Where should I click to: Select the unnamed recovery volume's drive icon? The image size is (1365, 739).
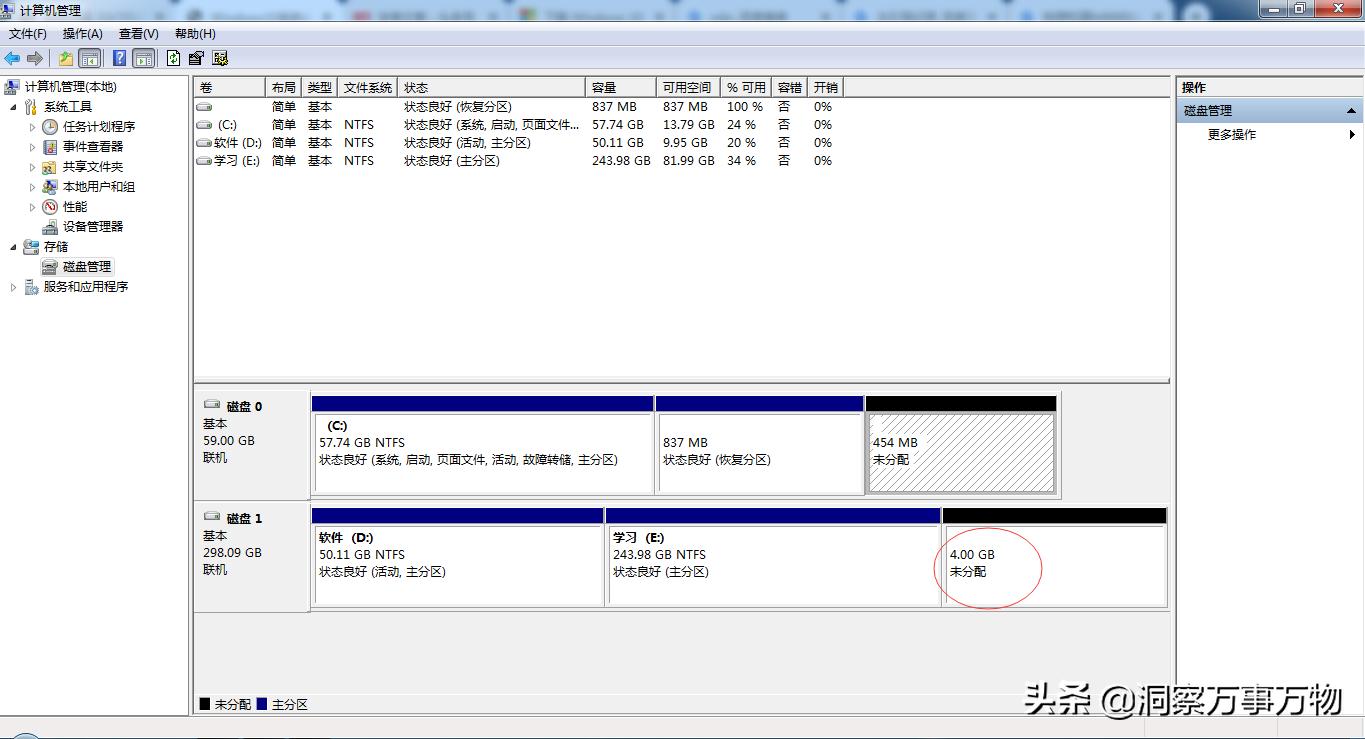(x=204, y=107)
